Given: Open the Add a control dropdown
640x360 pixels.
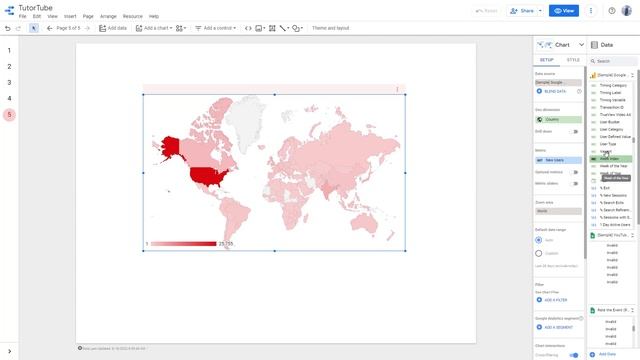Looking at the screenshot, I should pyautogui.click(x=215, y=28).
